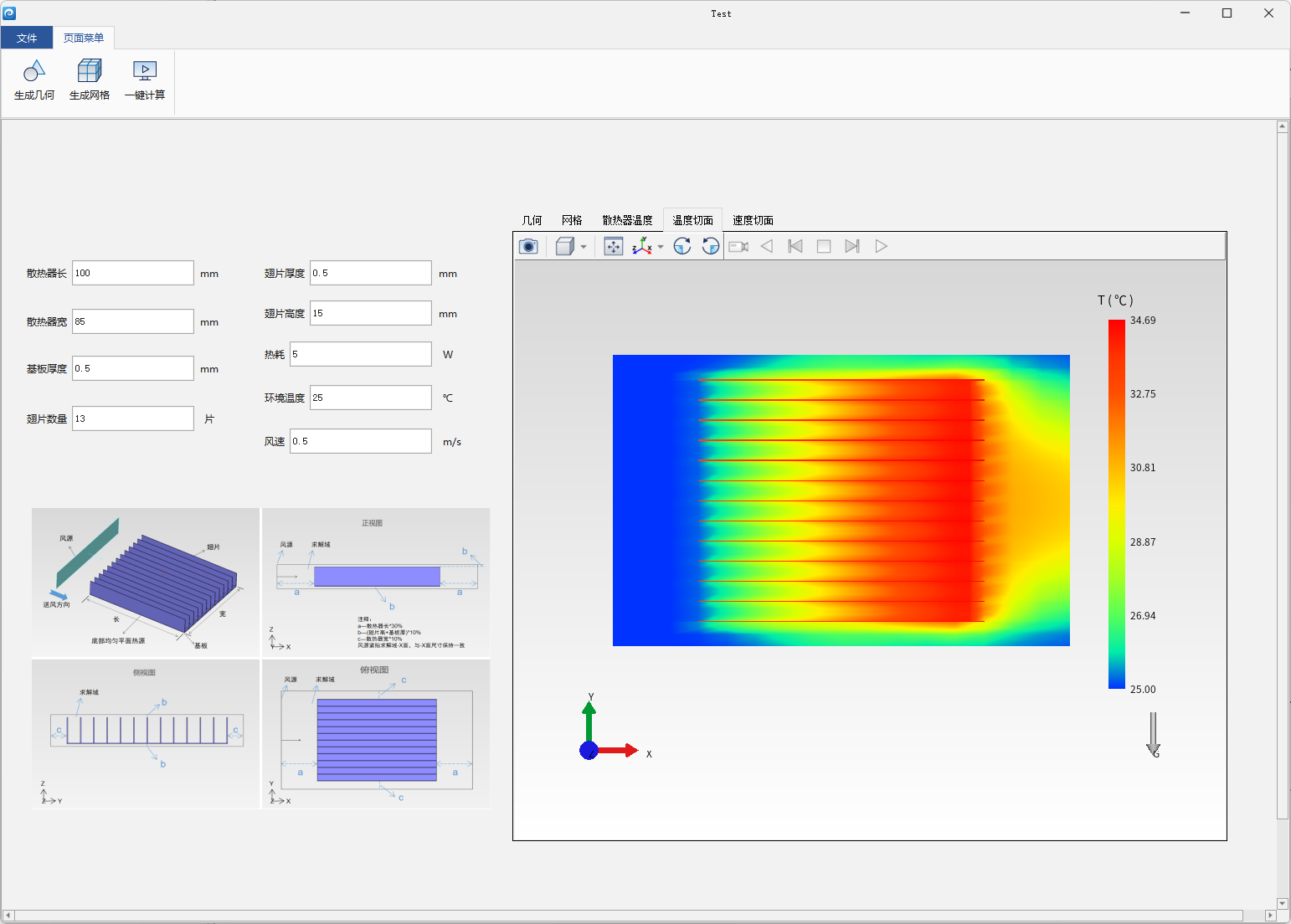Click the stop animation square

[824, 246]
